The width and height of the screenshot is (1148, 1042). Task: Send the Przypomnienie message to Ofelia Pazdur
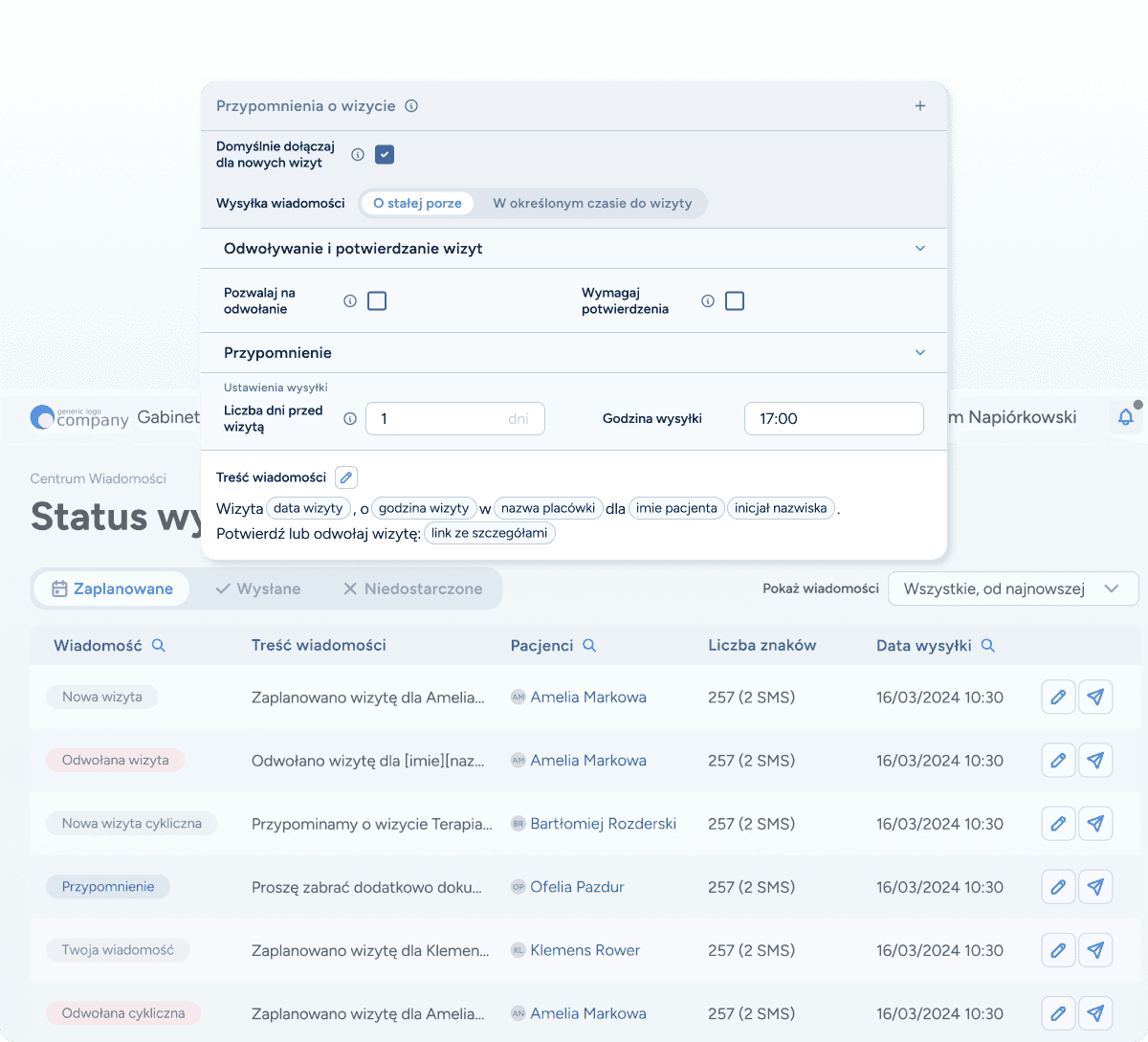click(x=1095, y=886)
